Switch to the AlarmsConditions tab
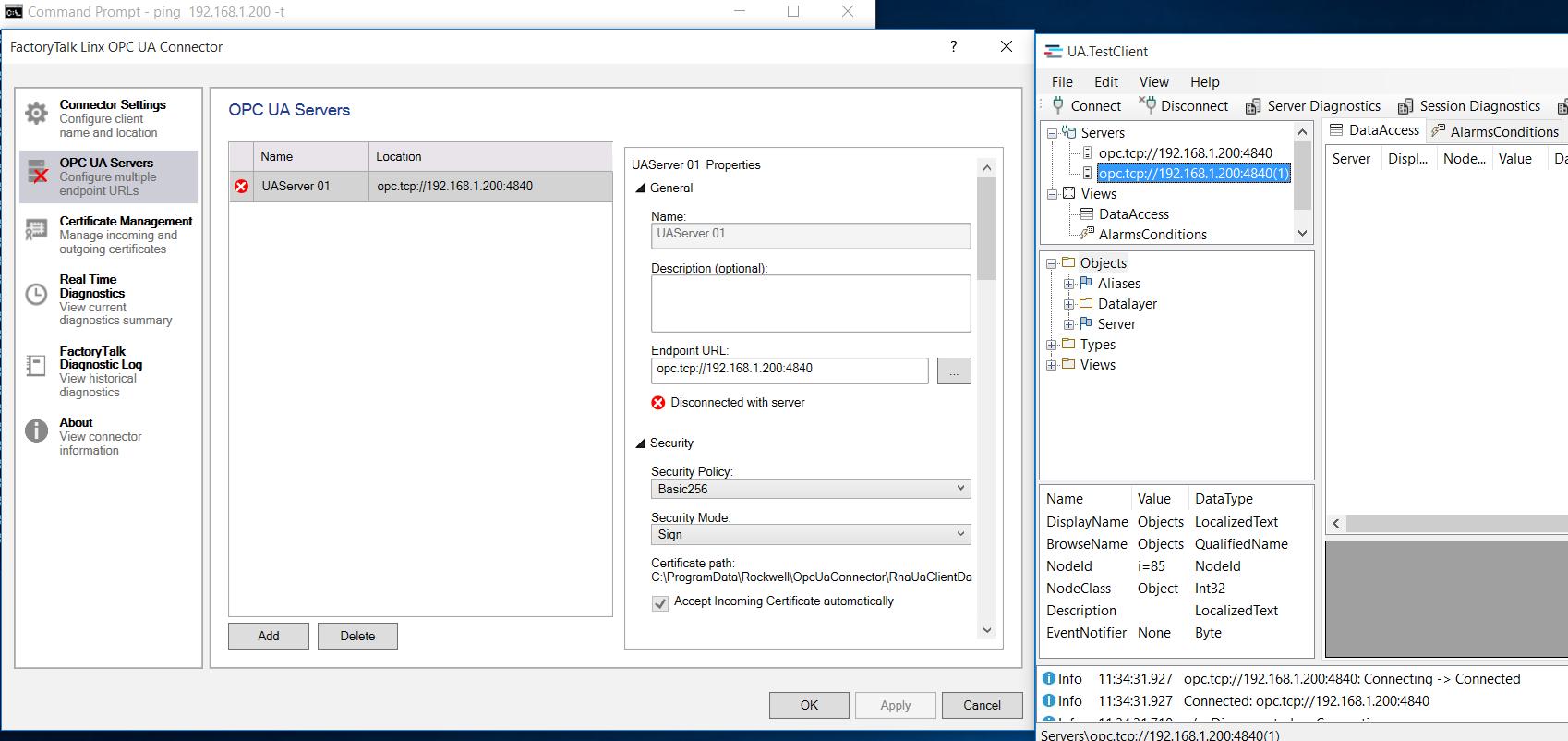Image resolution: width=1568 pixels, height=741 pixels. 1494,131
